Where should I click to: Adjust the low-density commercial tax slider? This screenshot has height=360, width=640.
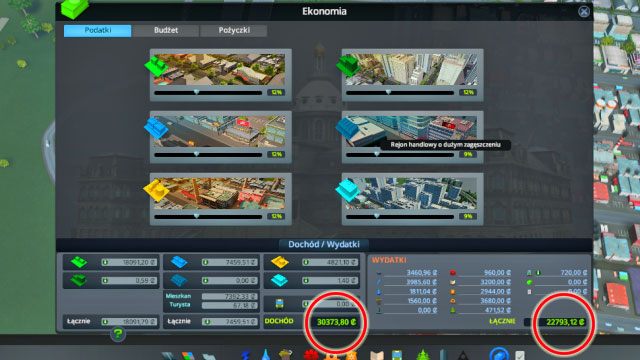tap(208, 155)
